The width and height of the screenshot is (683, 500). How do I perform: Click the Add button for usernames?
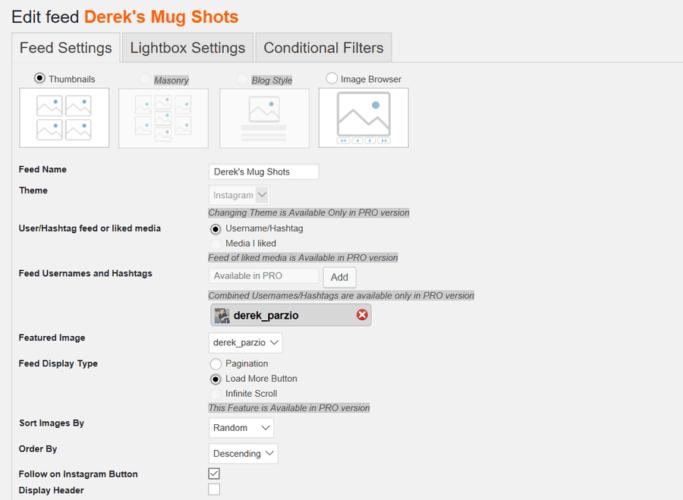click(x=339, y=277)
